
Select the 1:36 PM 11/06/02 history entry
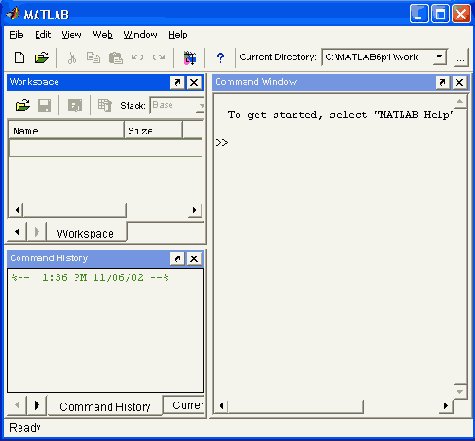click(90, 278)
